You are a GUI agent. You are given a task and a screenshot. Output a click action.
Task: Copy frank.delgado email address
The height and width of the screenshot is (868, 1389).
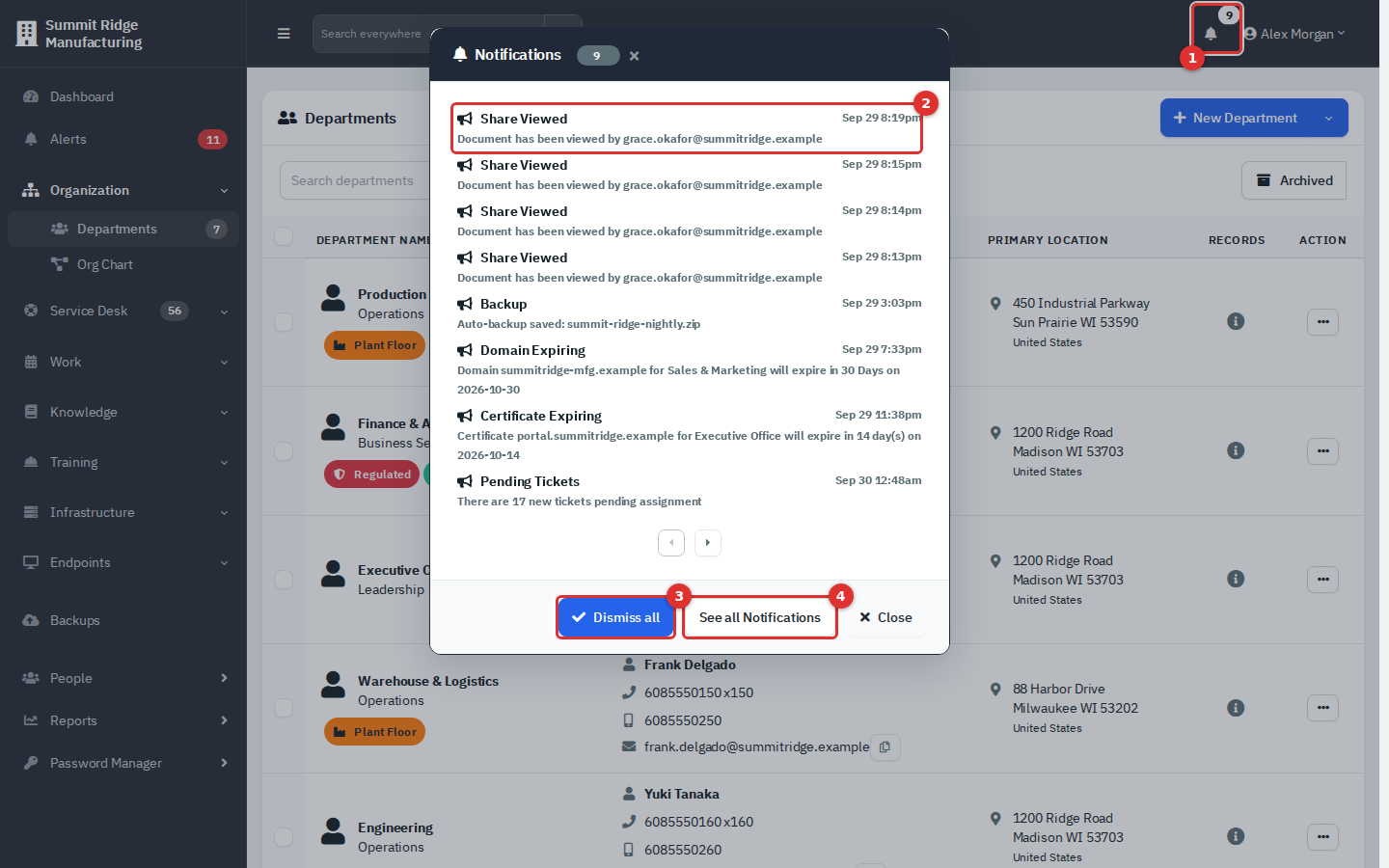885,747
